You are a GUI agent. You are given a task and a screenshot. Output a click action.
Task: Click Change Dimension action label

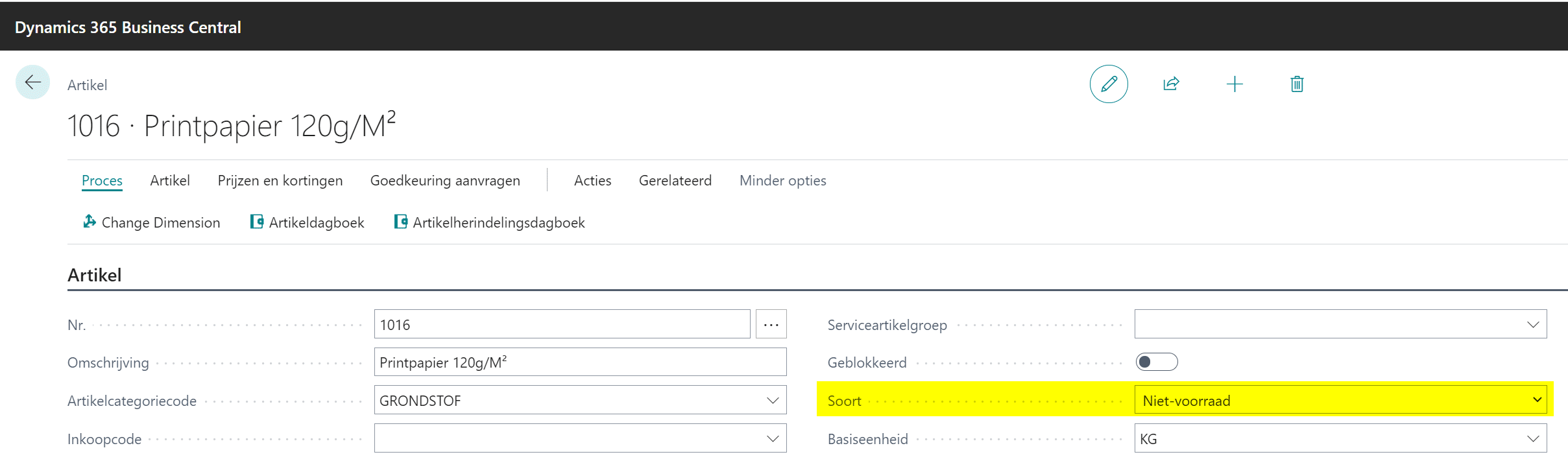161,222
